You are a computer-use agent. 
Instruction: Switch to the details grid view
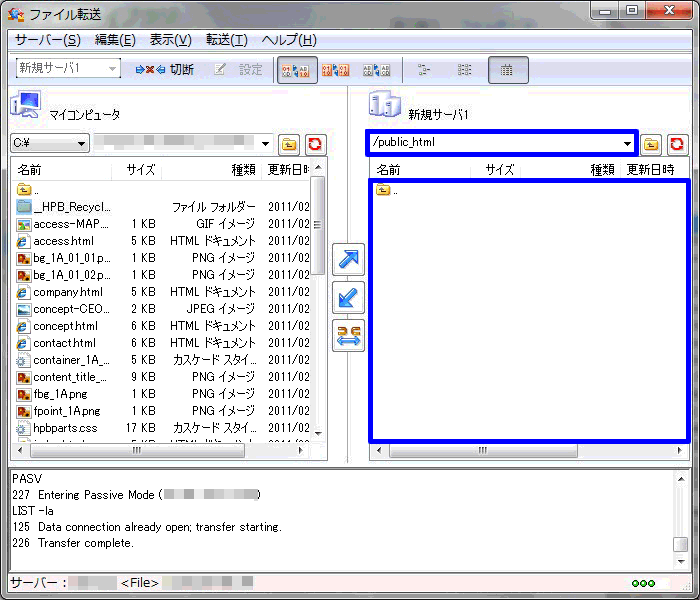point(508,70)
